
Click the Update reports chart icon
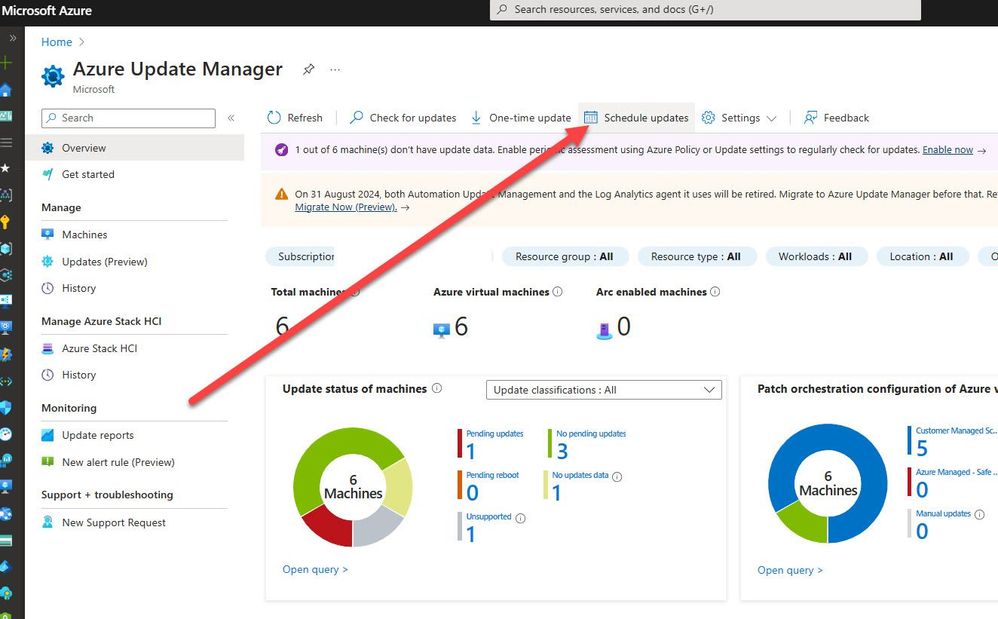(48, 435)
